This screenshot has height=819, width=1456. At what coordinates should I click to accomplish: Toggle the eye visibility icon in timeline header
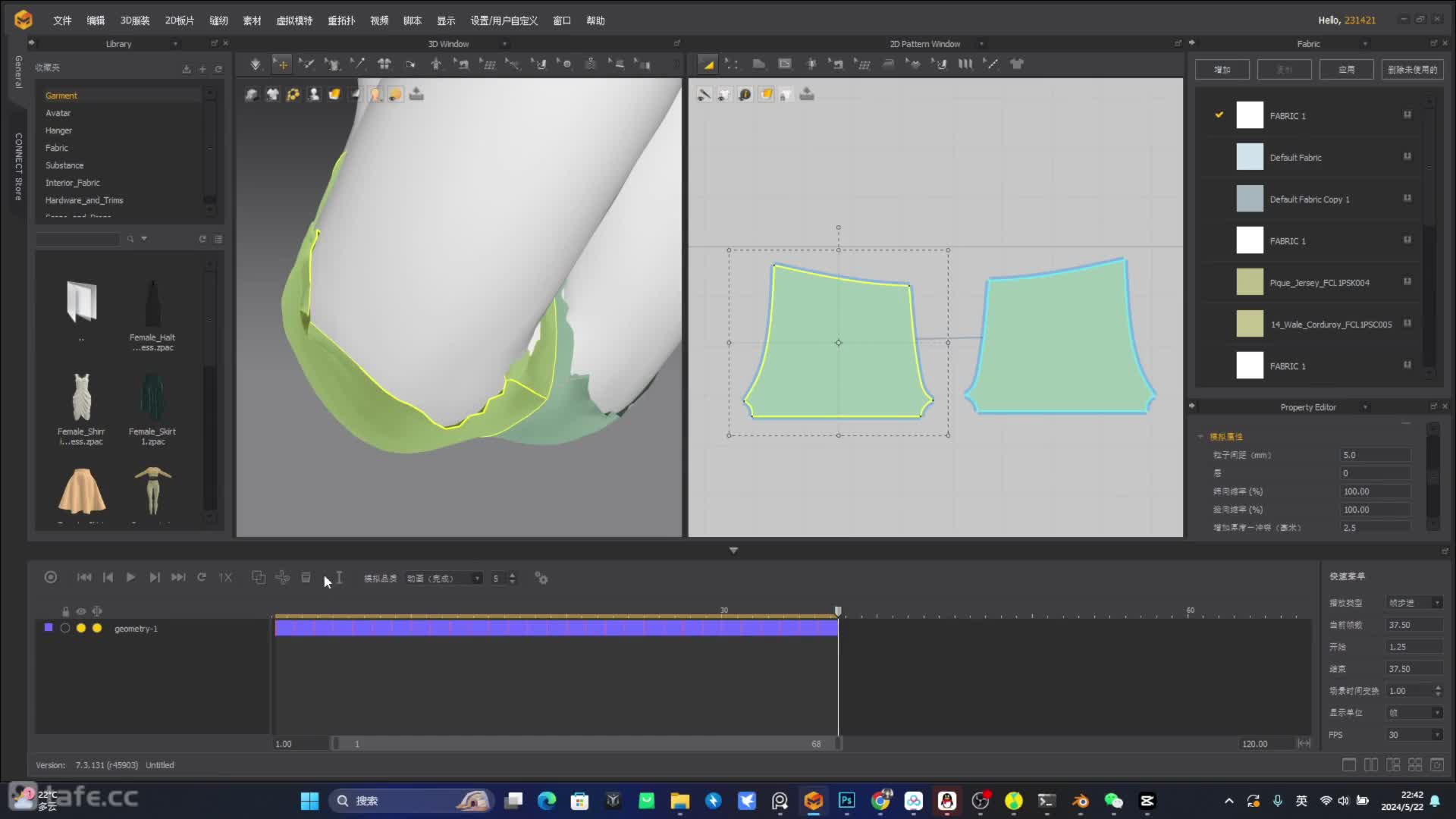(x=80, y=611)
